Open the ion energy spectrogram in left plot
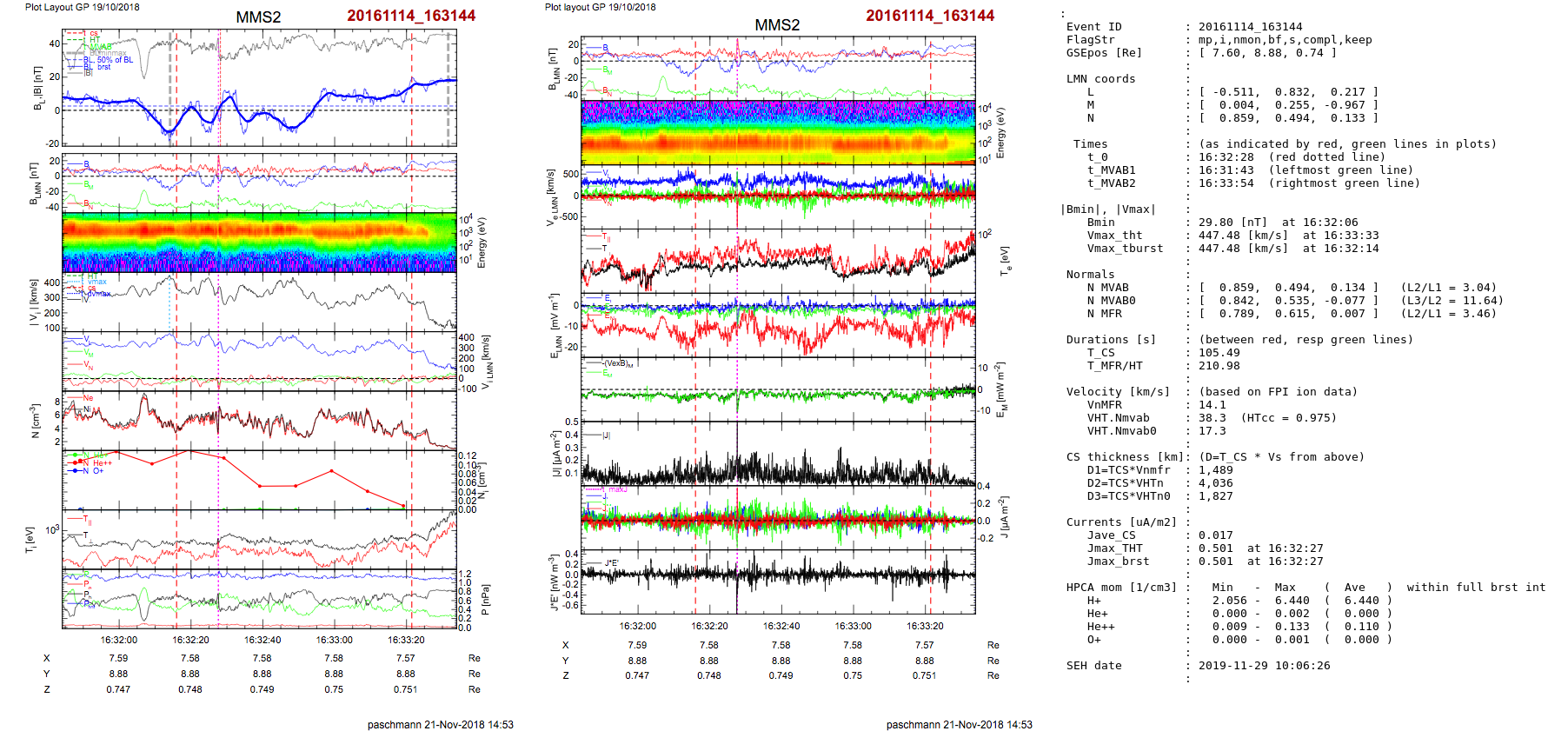 click(259, 243)
